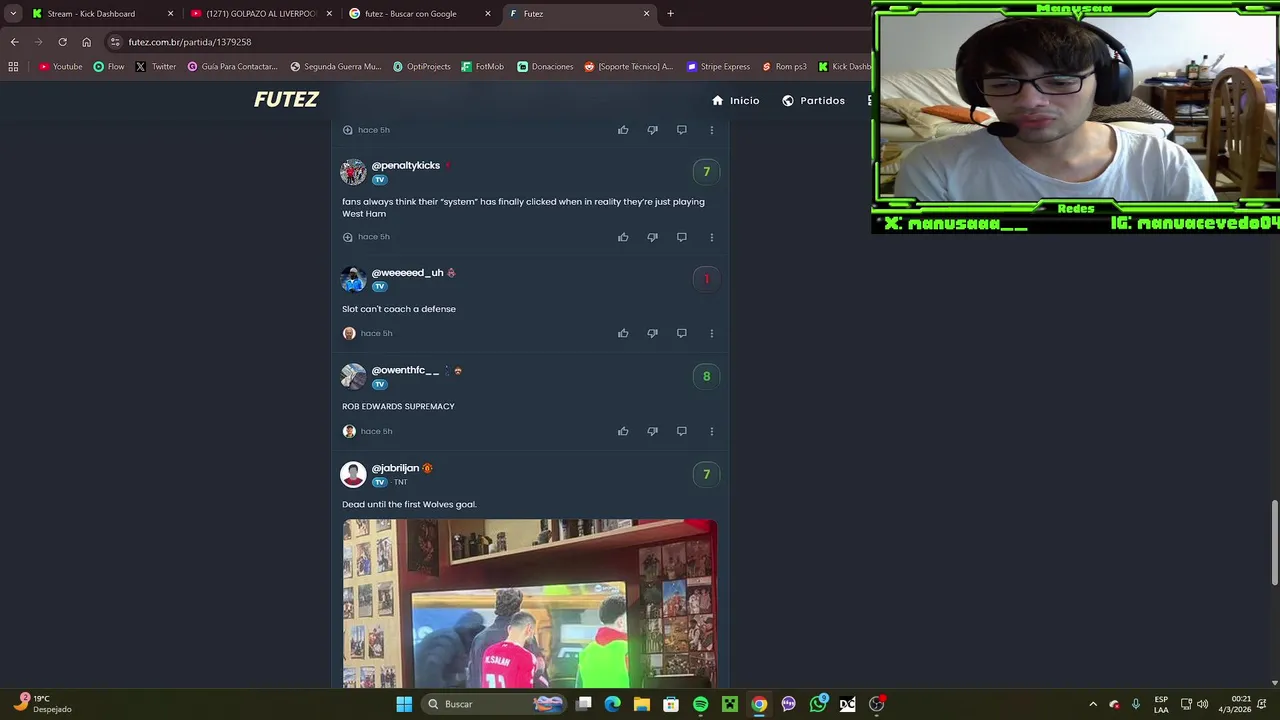The width and height of the screenshot is (1280, 720).
Task: Open the Windows Start menu
Action: click(404, 704)
